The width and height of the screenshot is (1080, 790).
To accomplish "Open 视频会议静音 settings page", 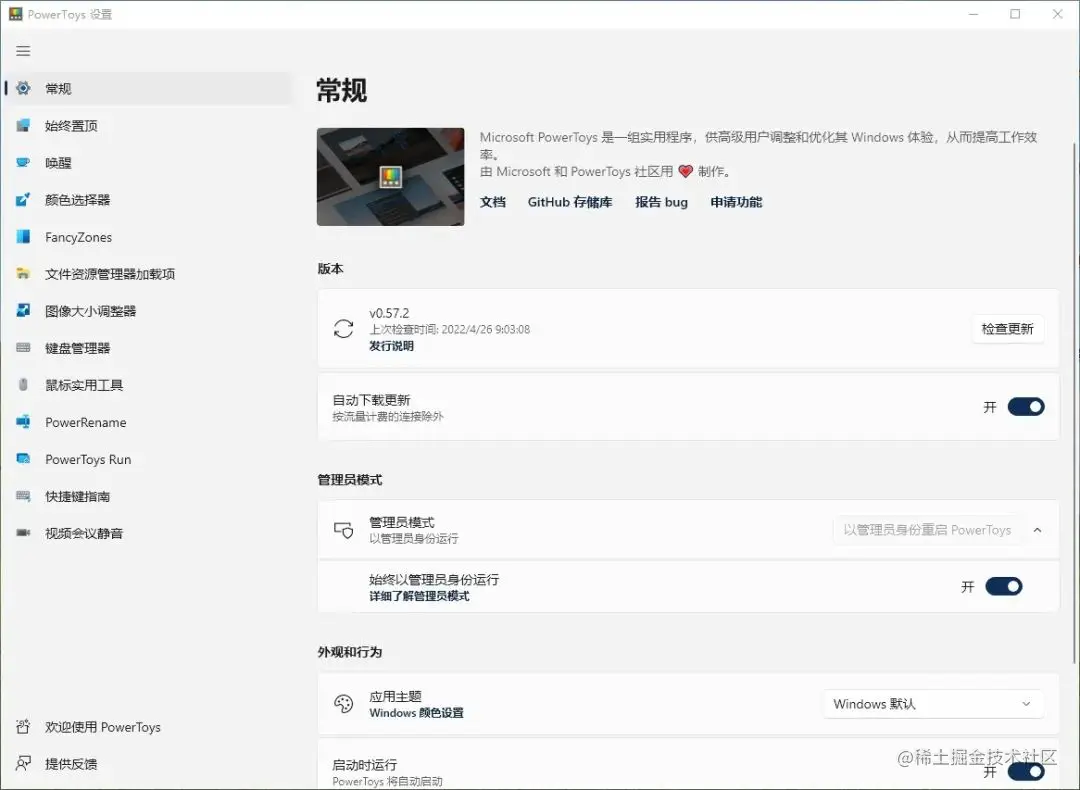I will (x=149, y=533).
